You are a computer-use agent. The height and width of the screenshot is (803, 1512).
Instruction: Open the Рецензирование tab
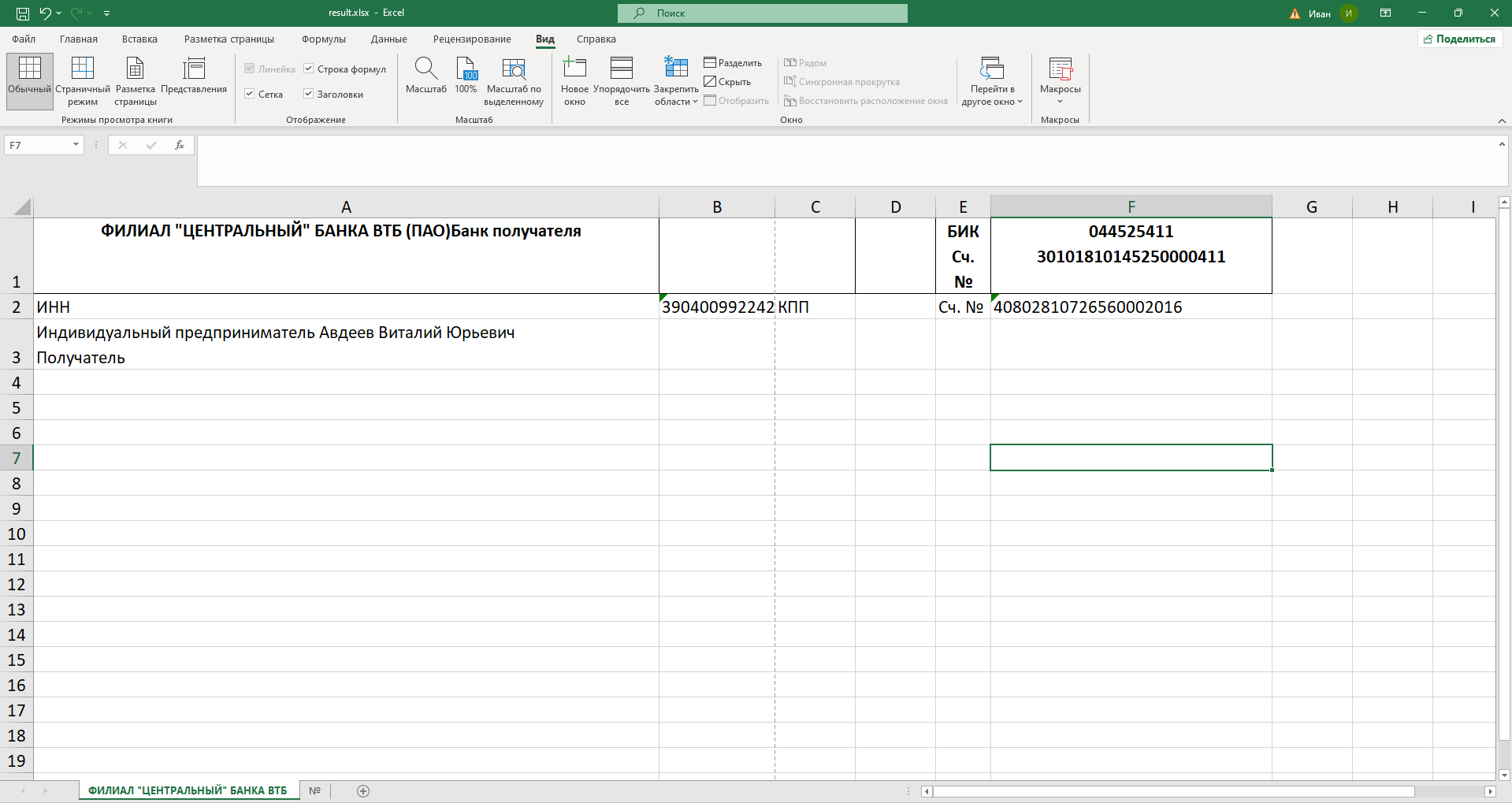tap(472, 39)
